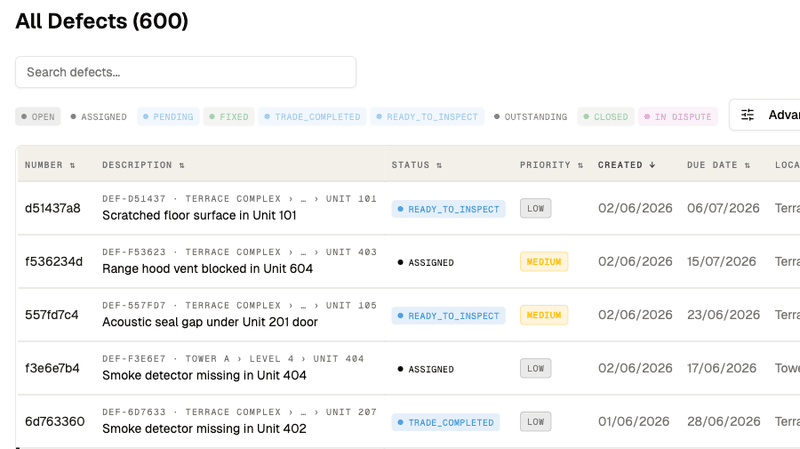Click the STATUS column header label

click(410, 165)
